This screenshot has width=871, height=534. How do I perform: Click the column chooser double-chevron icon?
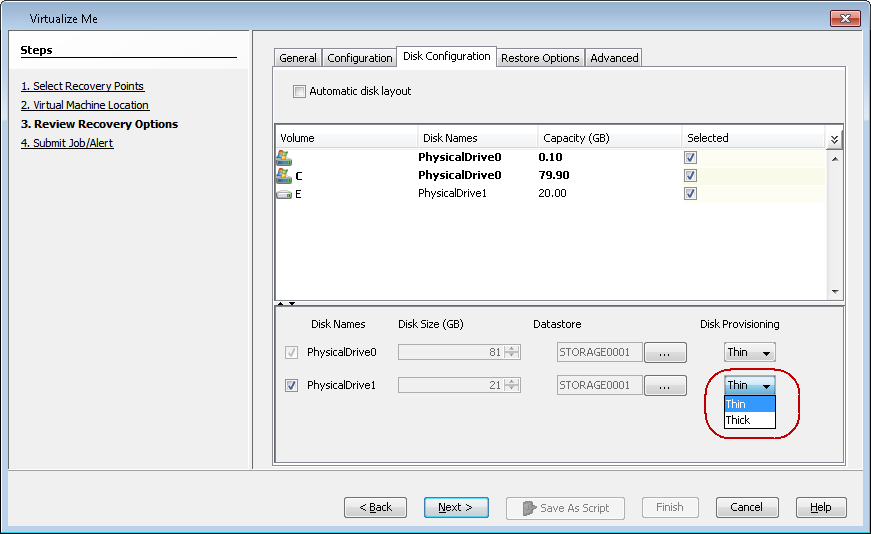coord(834,139)
